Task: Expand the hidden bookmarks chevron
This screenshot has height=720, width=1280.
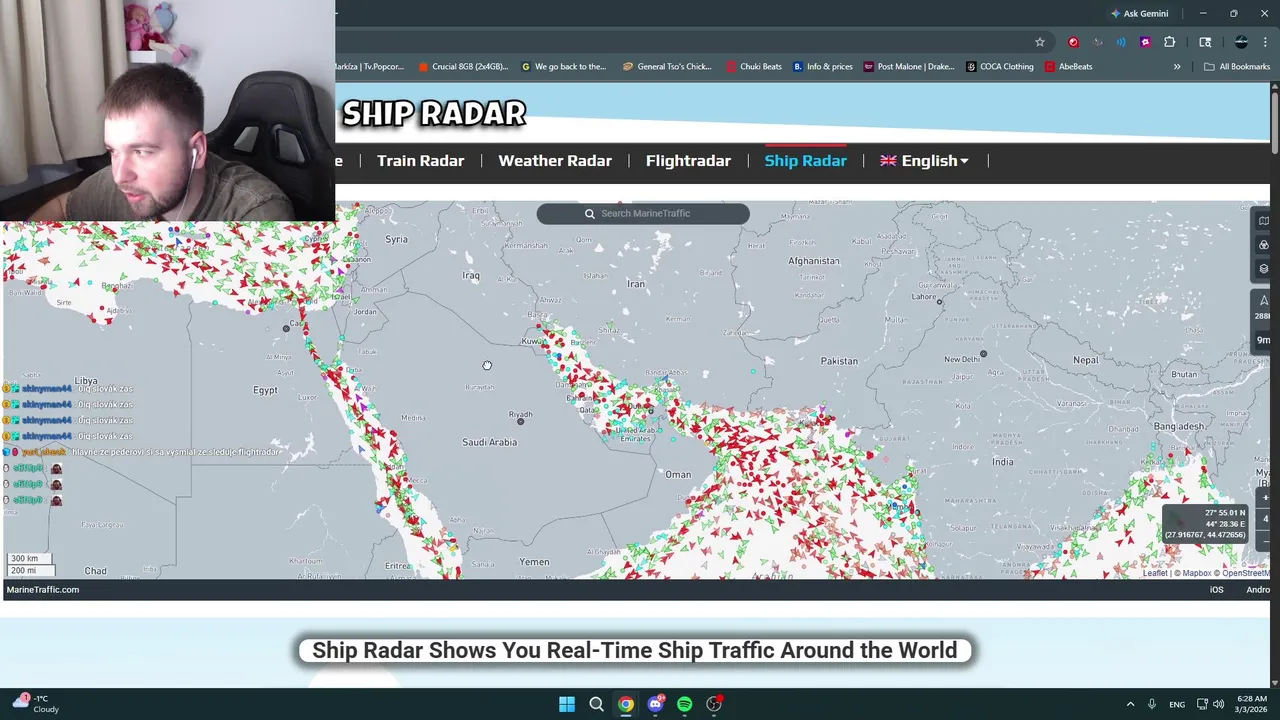Action: click(x=1177, y=67)
